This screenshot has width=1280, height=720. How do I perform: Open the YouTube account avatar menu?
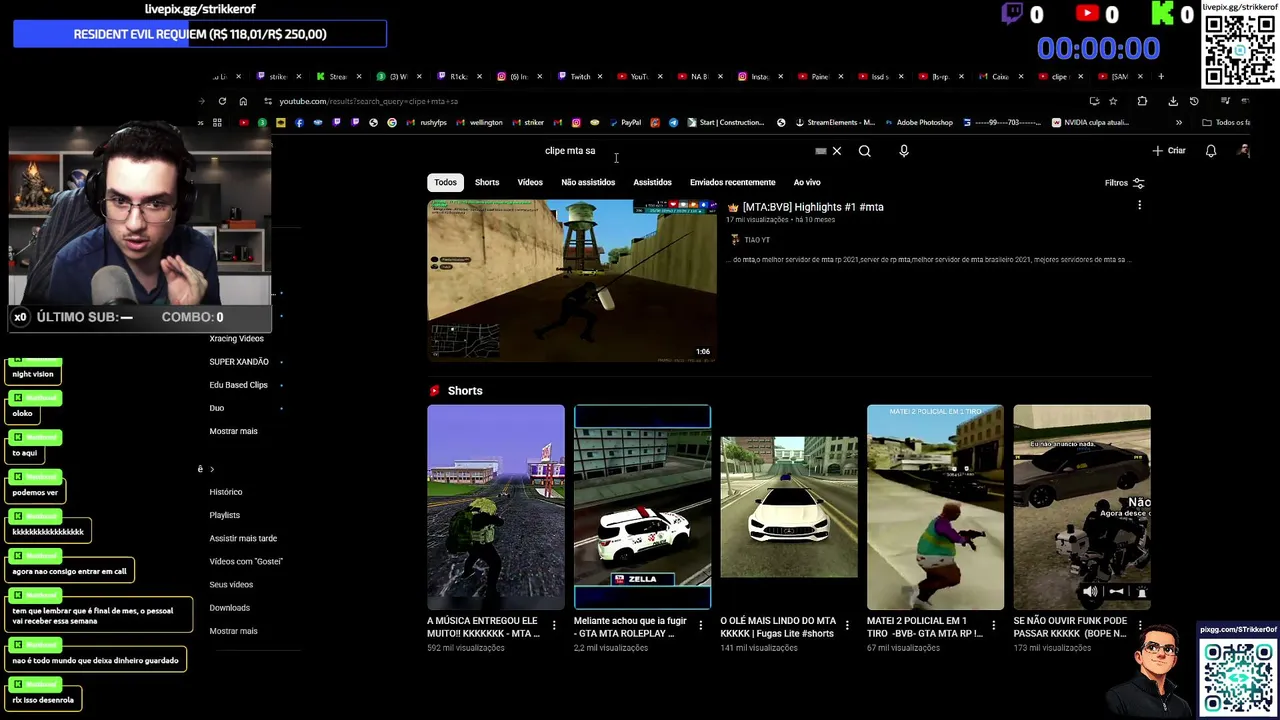[x=1244, y=151]
